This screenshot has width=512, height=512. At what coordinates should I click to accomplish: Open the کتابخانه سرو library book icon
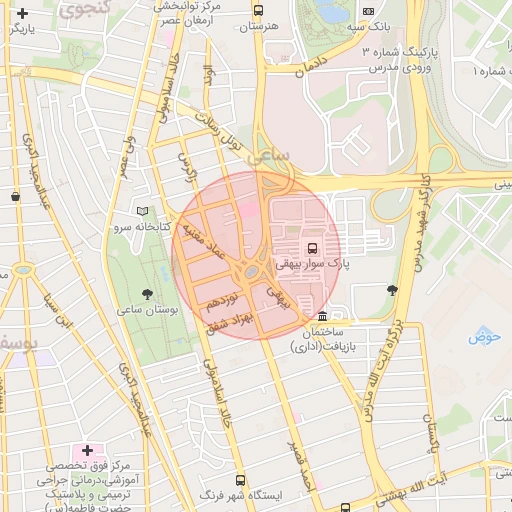click(143, 211)
